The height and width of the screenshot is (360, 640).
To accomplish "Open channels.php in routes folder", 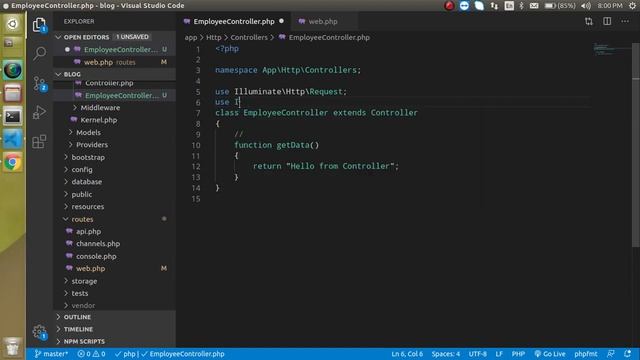I will (x=98, y=244).
